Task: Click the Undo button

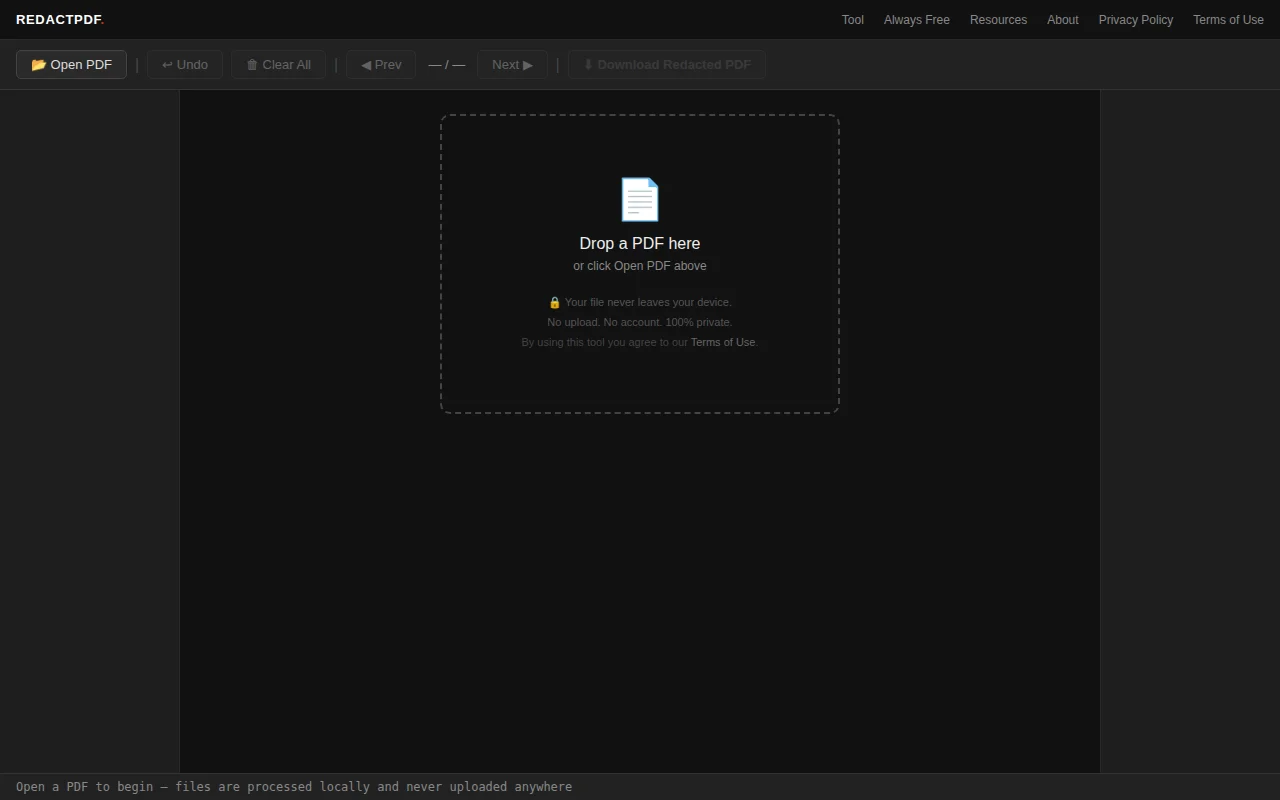Action: click(185, 64)
